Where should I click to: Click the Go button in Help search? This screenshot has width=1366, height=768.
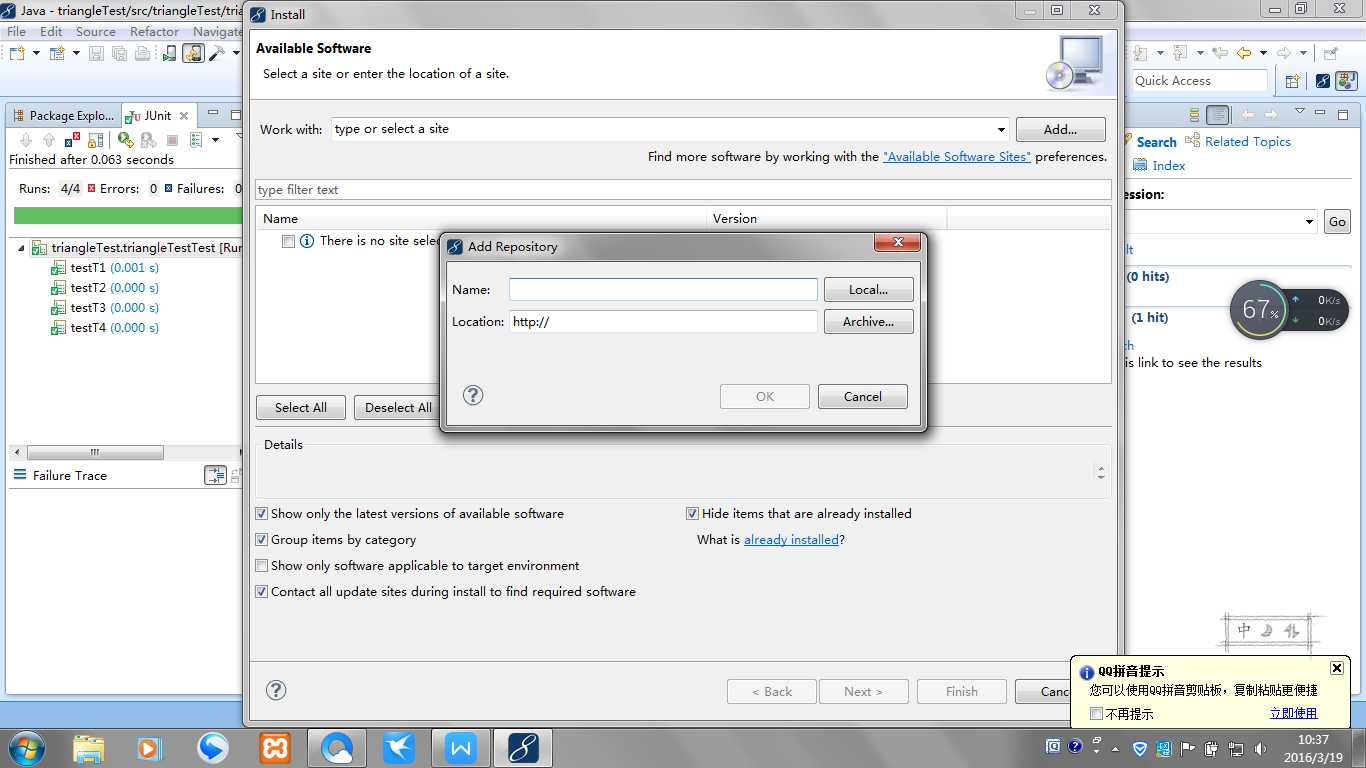(1337, 222)
